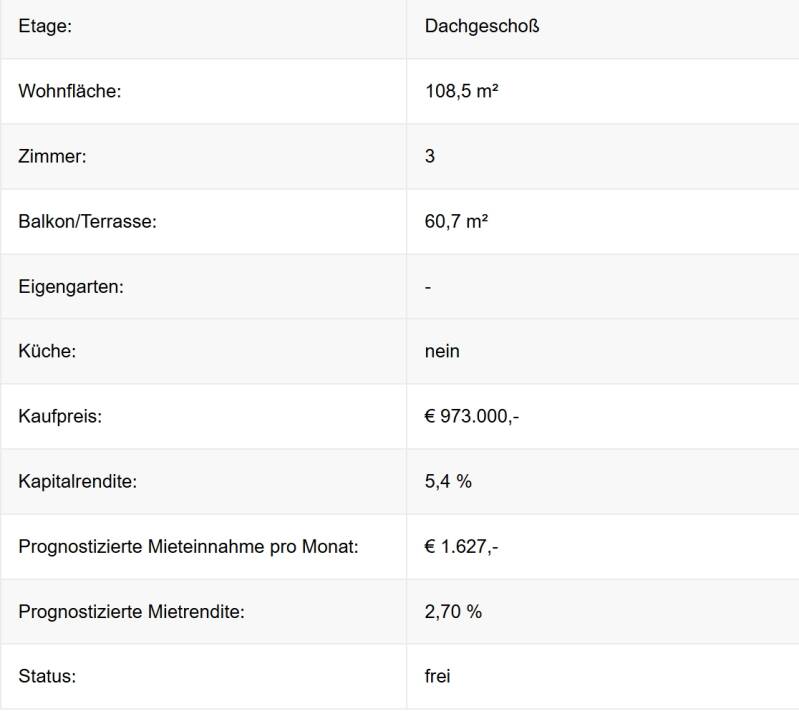Image resolution: width=799 pixels, height=714 pixels.
Task: Click the "Zimmer:" label
Action: coord(52,156)
